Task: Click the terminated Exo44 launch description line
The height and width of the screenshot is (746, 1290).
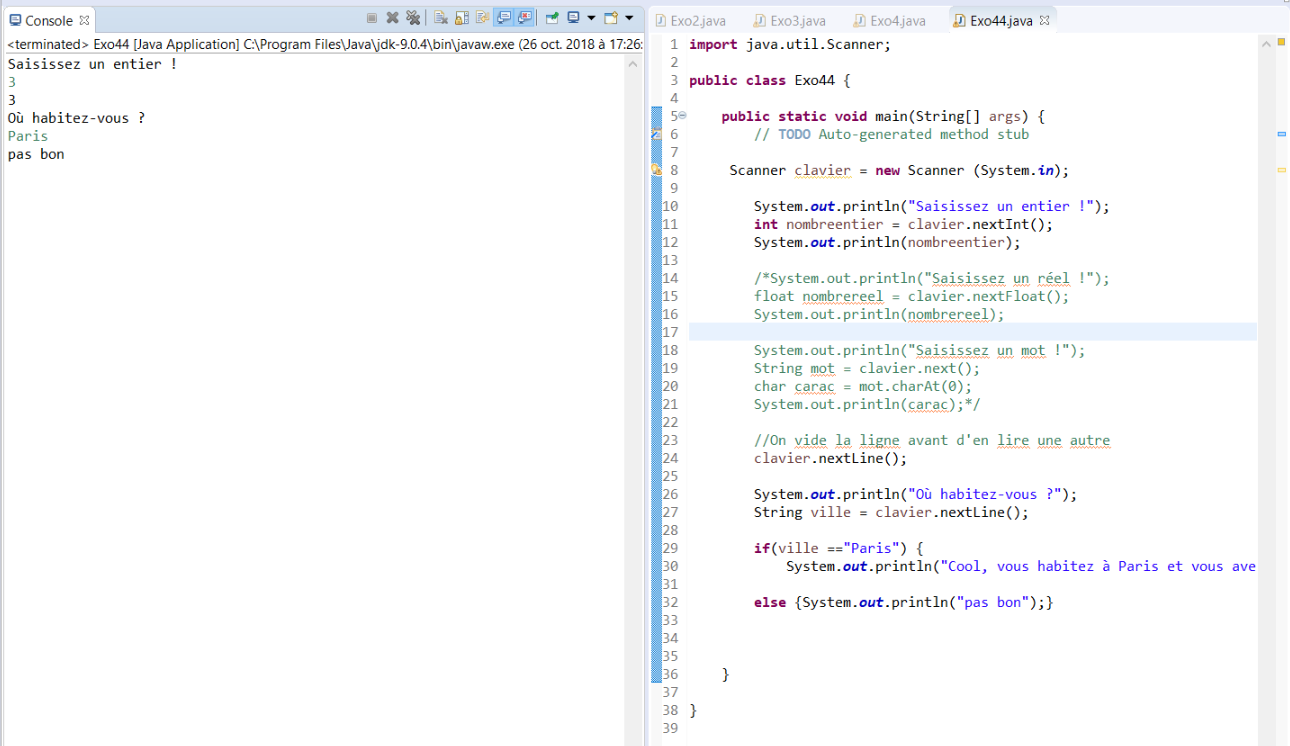Action: [325, 44]
